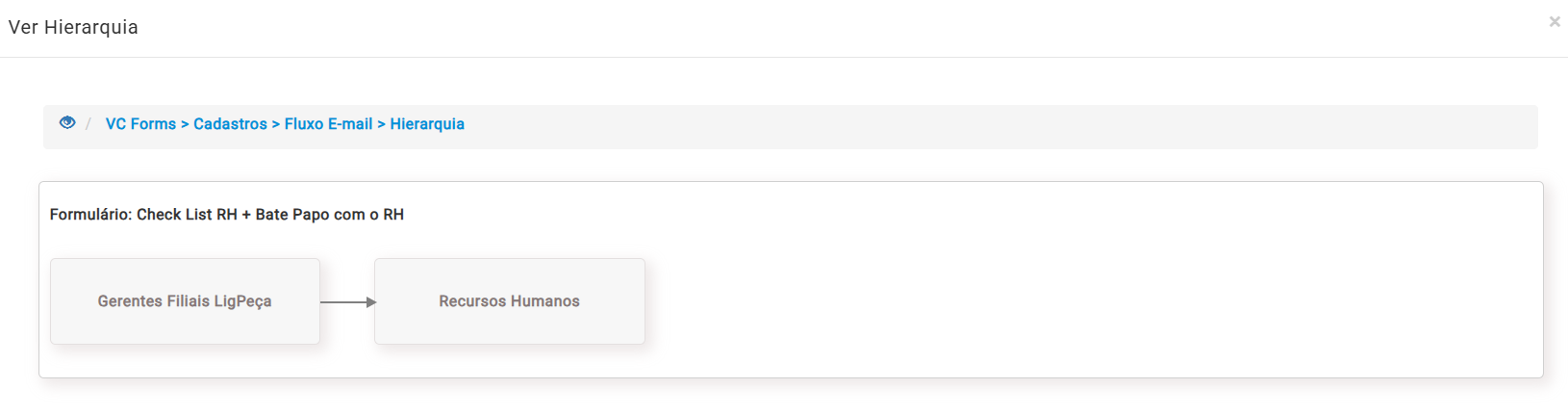Click the Formulário label text

[x=90, y=215]
